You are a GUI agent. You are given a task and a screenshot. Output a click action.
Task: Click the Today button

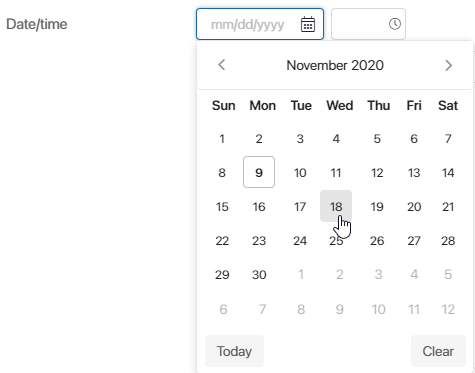coord(234,351)
